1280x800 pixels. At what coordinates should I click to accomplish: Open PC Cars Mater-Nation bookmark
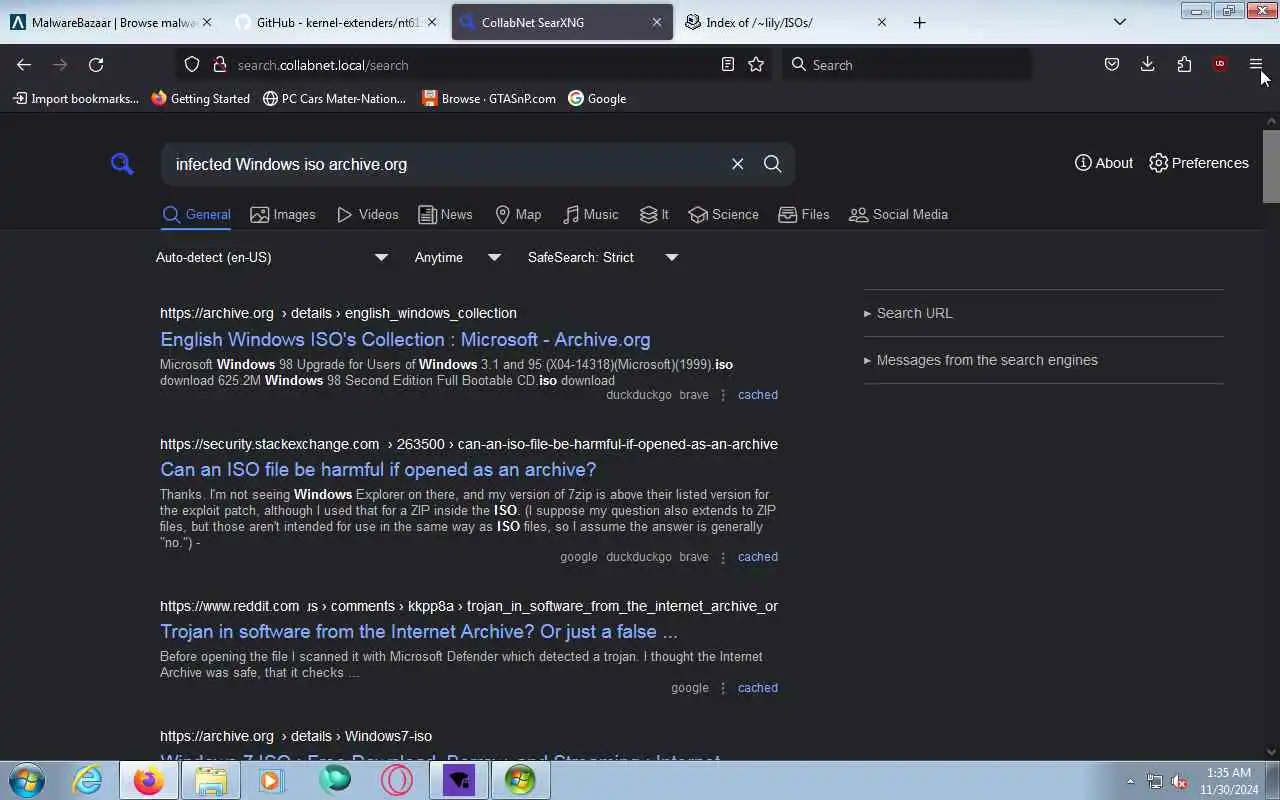pyautogui.click(x=334, y=98)
